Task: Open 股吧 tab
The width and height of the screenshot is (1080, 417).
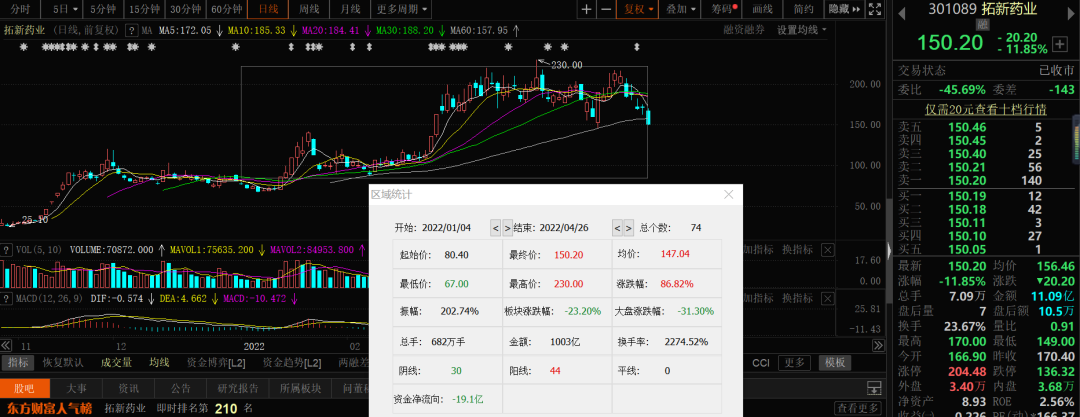Action: pyautogui.click(x=23, y=388)
